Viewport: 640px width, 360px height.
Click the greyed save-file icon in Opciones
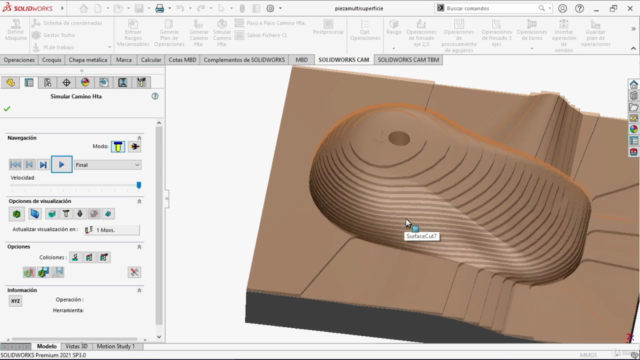[x=58, y=272]
